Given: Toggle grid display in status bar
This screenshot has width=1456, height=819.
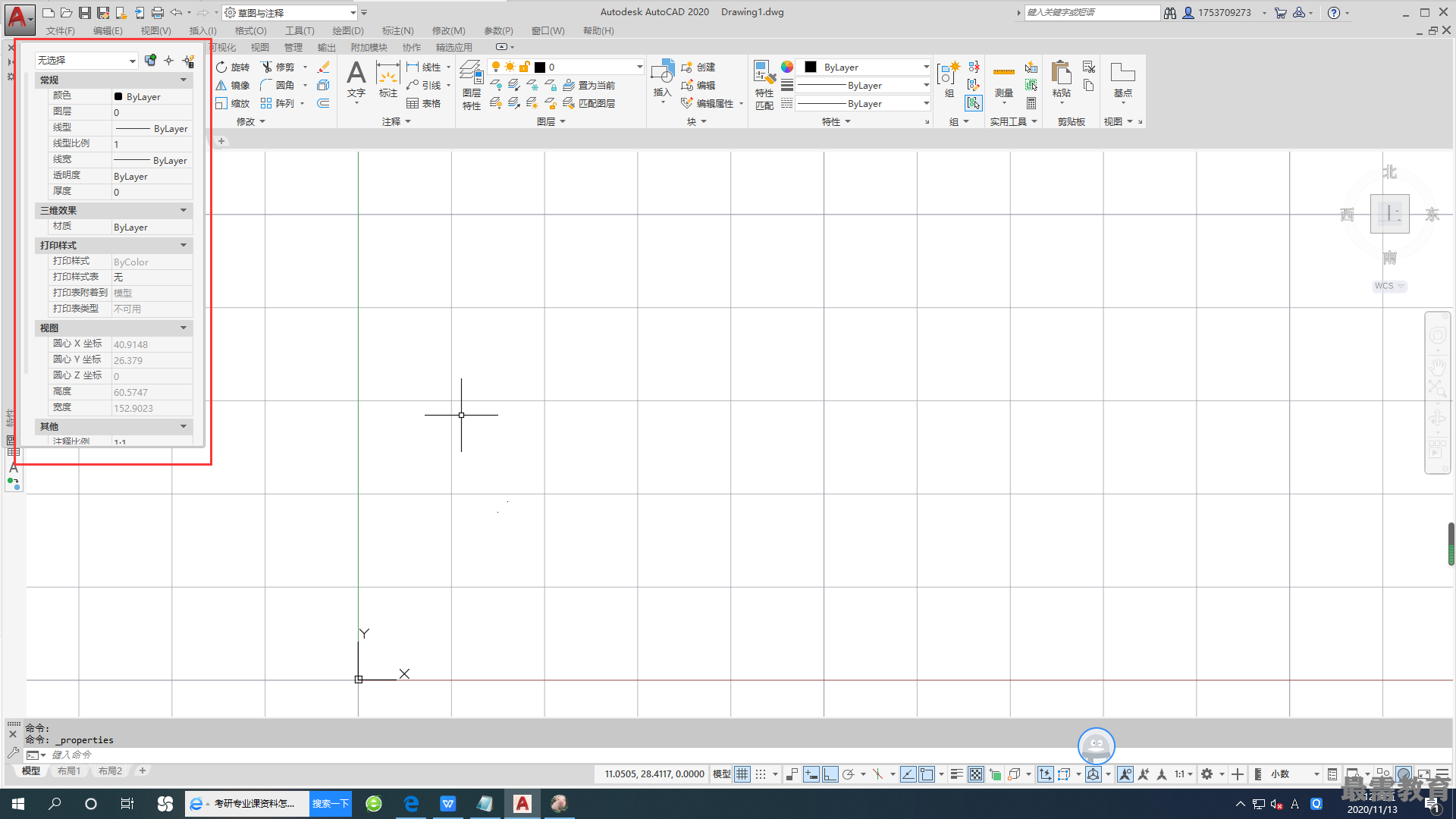Looking at the screenshot, I should 742,774.
